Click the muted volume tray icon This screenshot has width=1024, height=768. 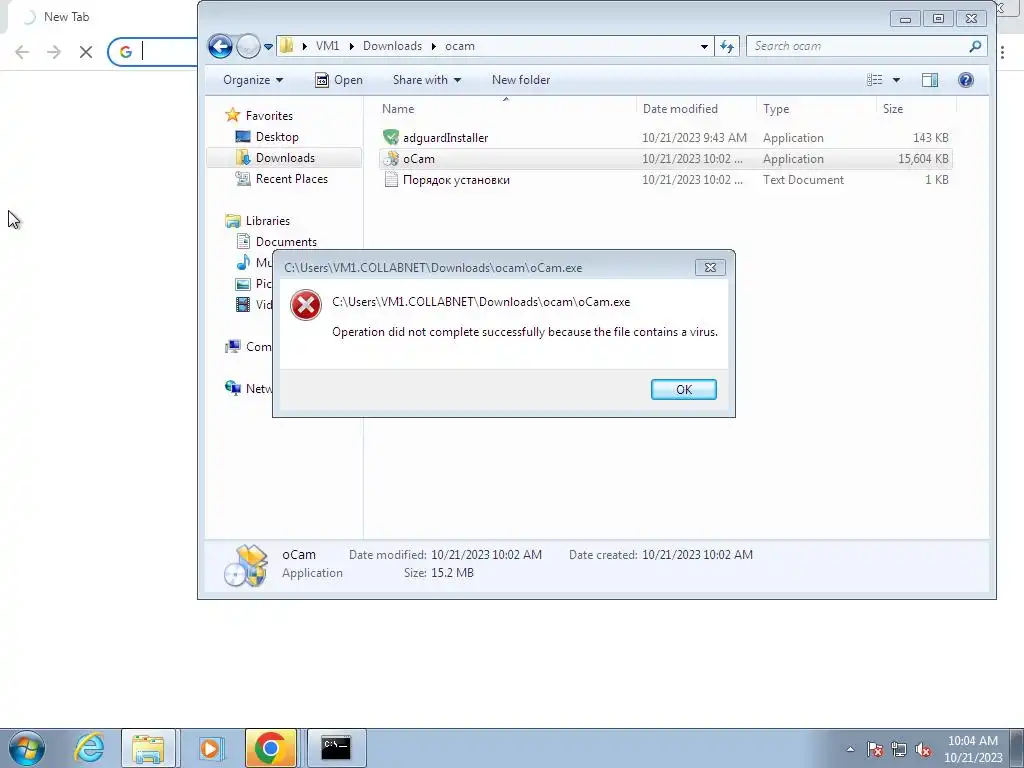pyautogui.click(x=923, y=750)
